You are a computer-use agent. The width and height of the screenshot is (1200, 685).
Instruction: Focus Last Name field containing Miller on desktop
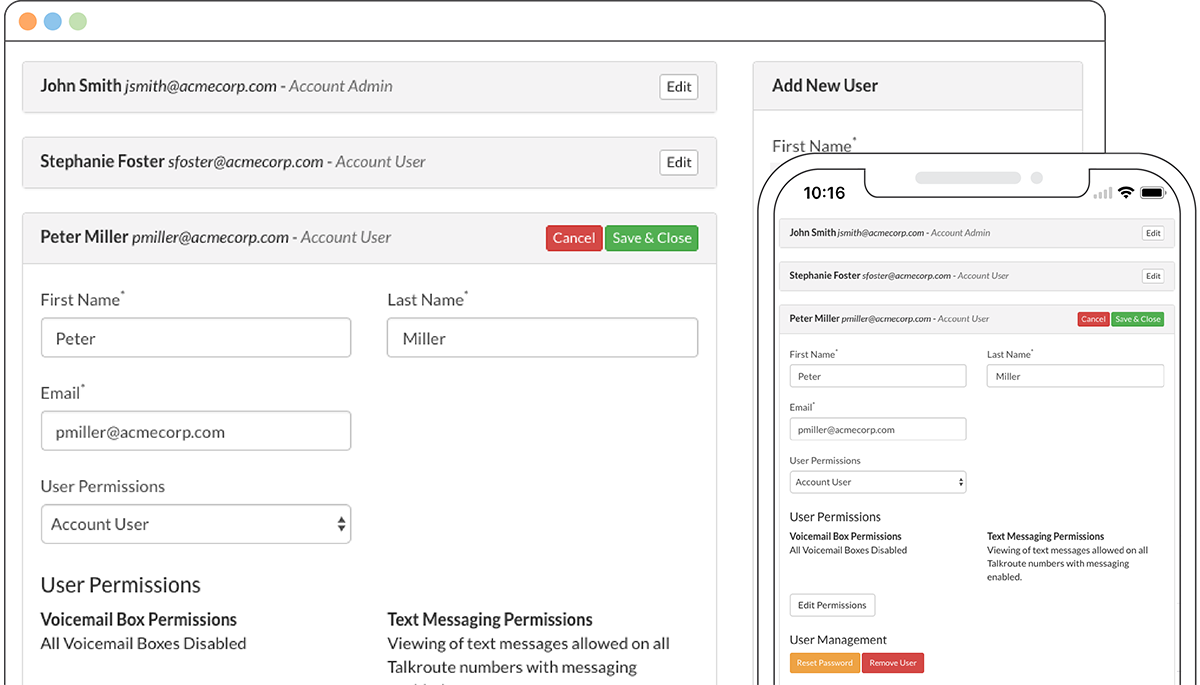(542, 338)
